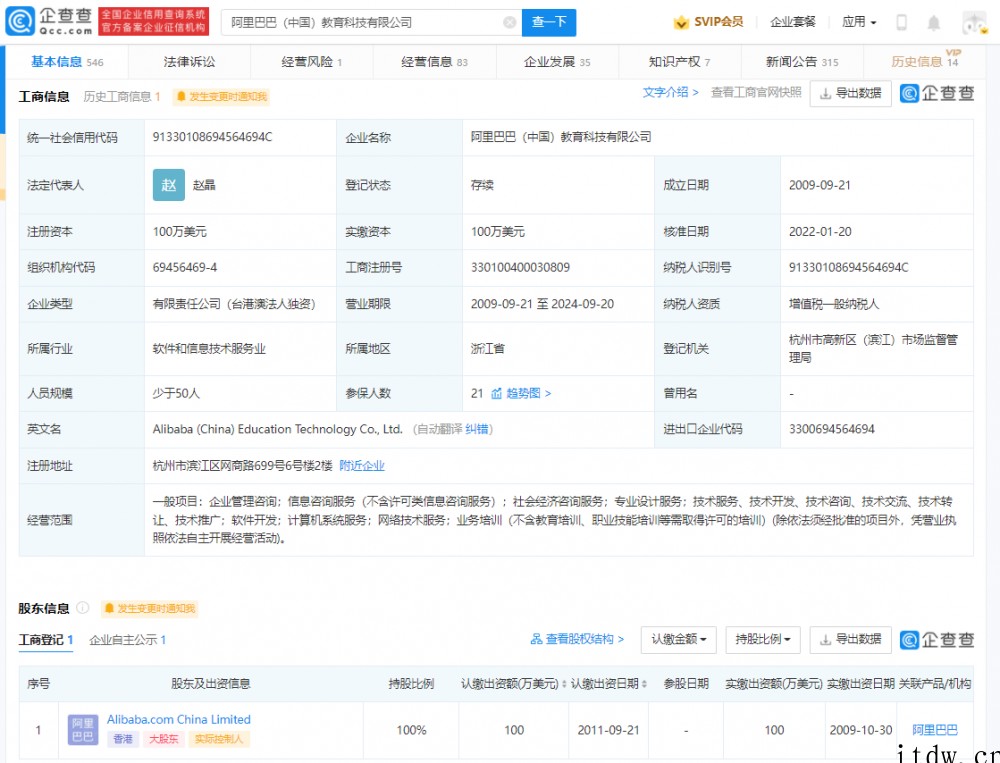The image size is (1000, 763).
Task: Click the info icon beside 股东信息
Action: click(x=83, y=607)
